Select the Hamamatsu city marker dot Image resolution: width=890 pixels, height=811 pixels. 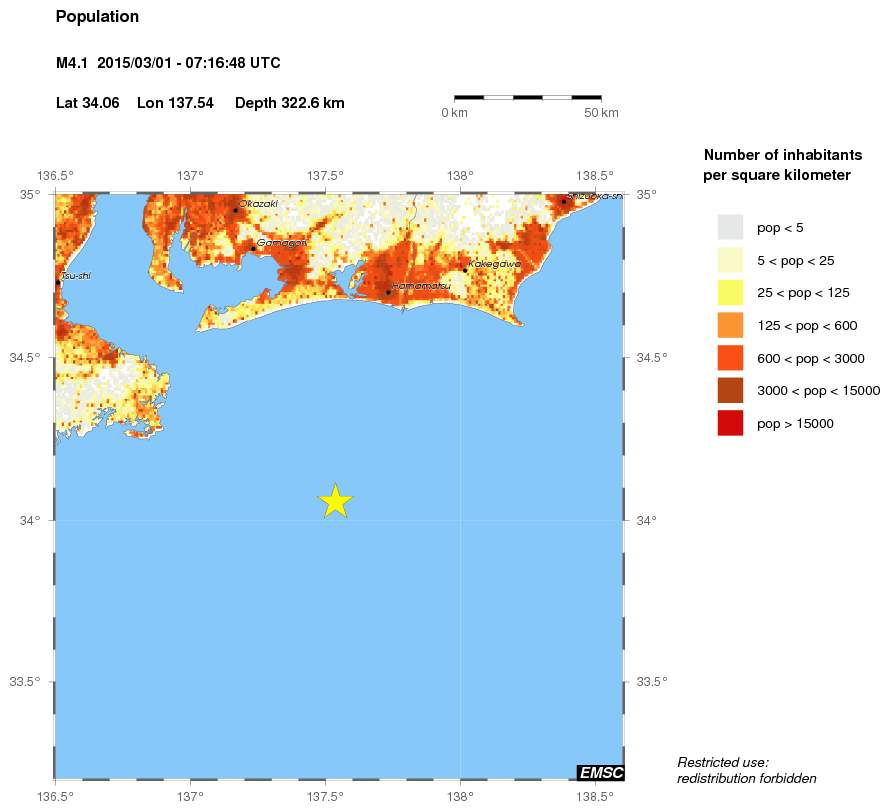coord(388,292)
